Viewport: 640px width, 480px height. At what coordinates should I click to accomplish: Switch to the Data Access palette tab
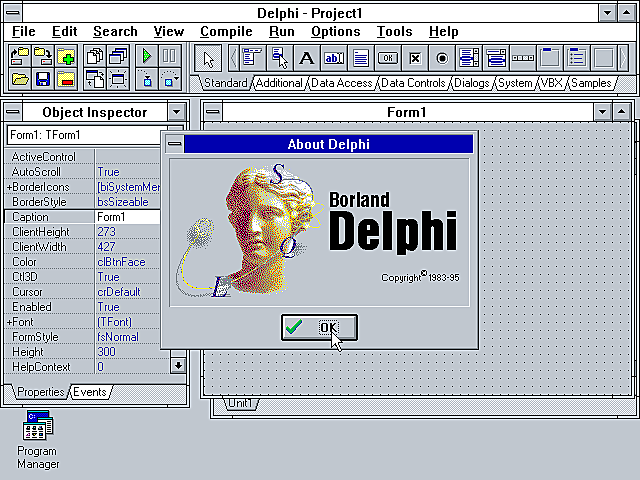[342, 83]
